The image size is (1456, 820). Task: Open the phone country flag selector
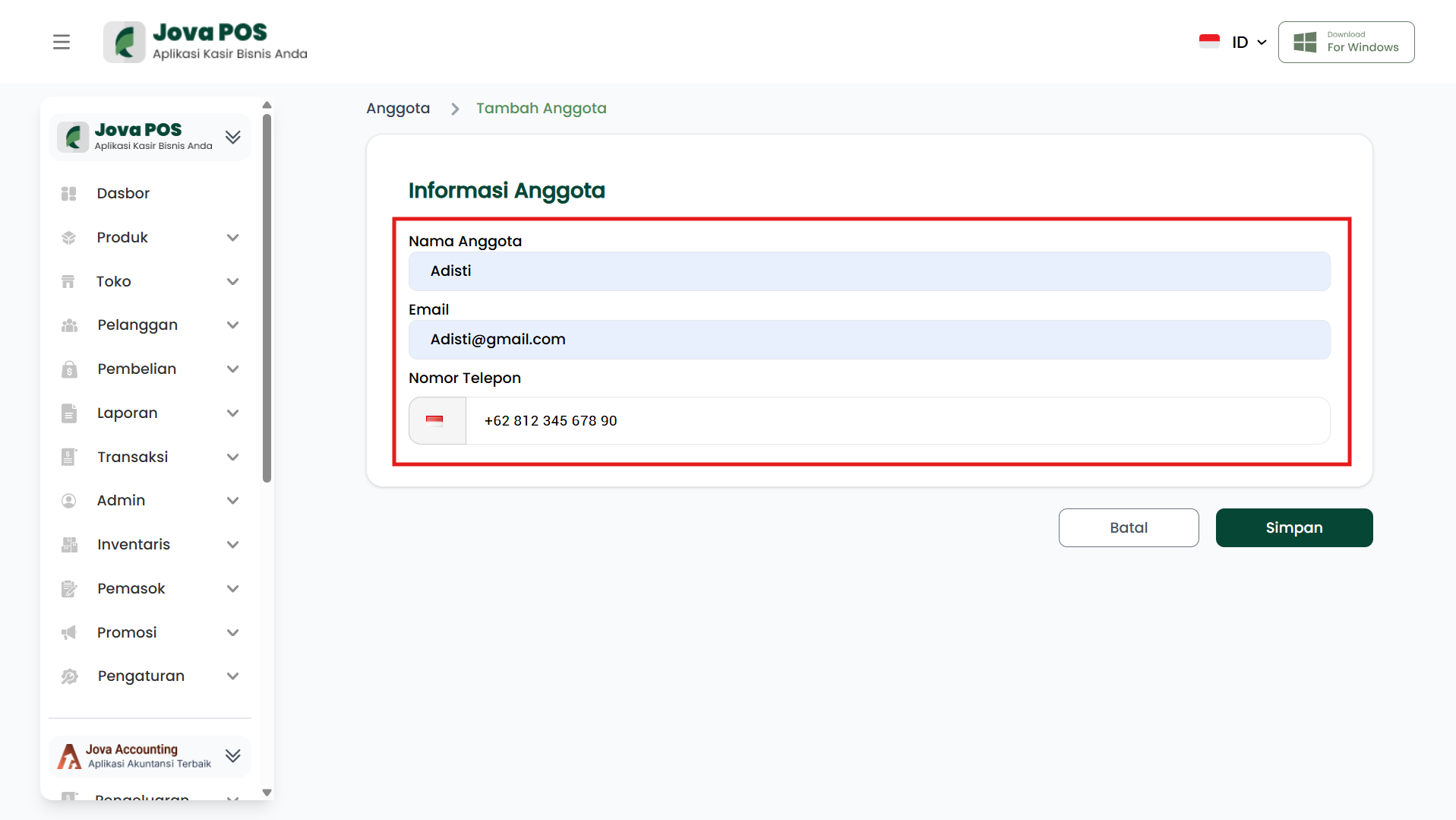pyautogui.click(x=437, y=420)
